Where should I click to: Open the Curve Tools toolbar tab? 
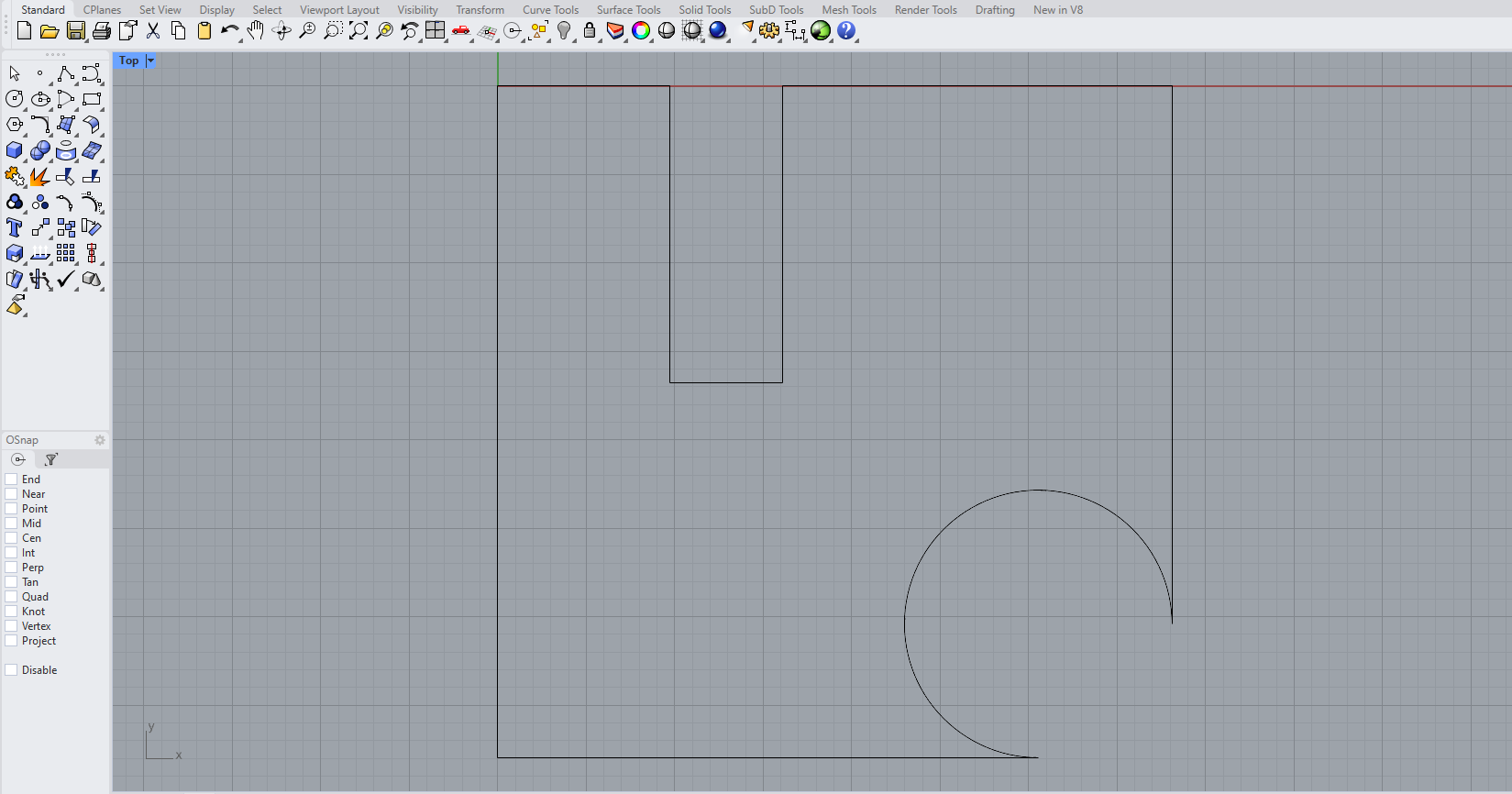click(550, 10)
